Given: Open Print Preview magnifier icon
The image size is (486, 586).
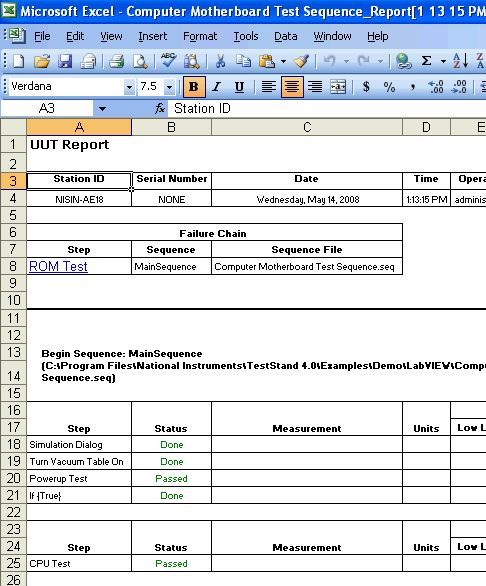Looking at the screenshot, I should [x=140, y=61].
